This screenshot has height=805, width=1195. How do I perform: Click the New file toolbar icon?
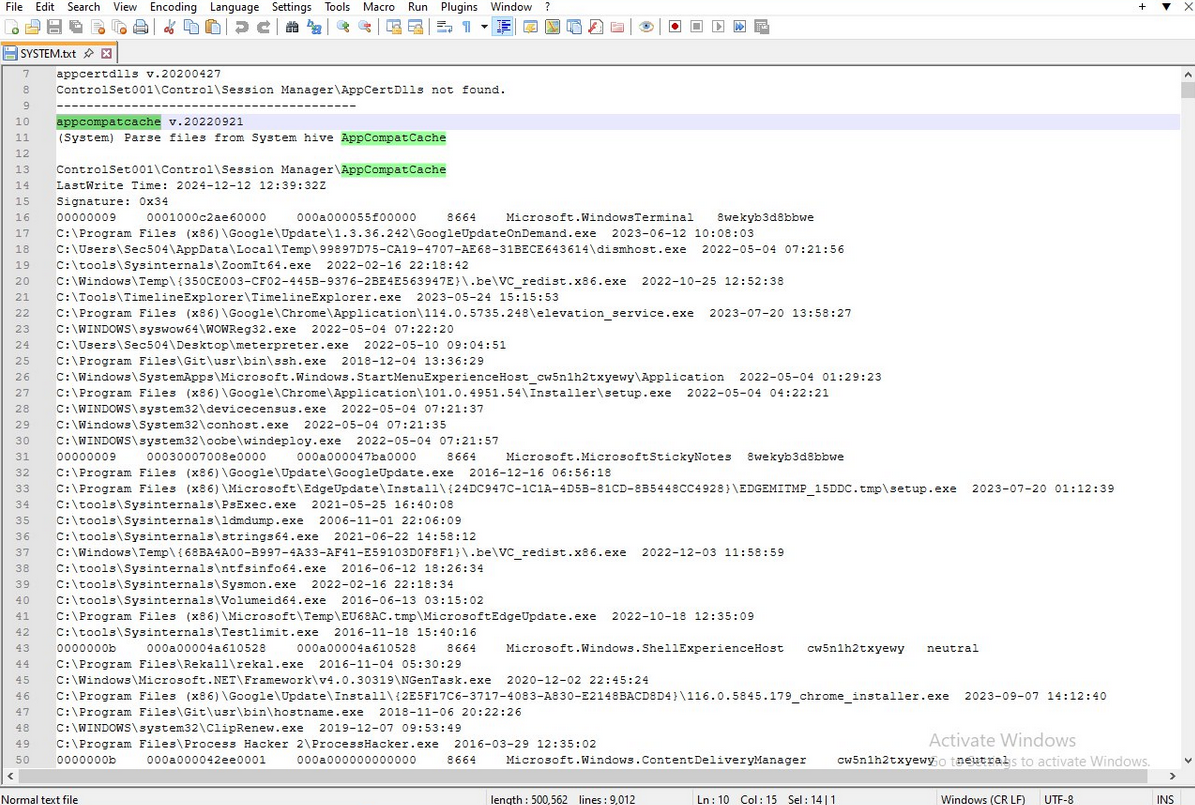(x=12, y=27)
